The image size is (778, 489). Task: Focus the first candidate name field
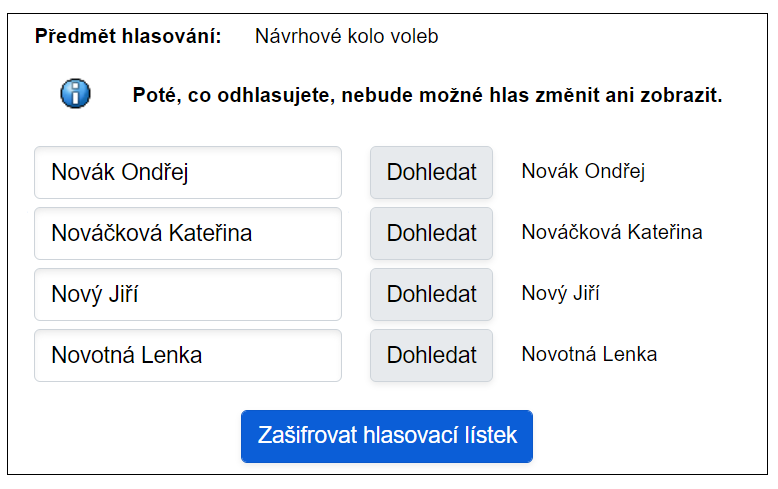(x=188, y=173)
